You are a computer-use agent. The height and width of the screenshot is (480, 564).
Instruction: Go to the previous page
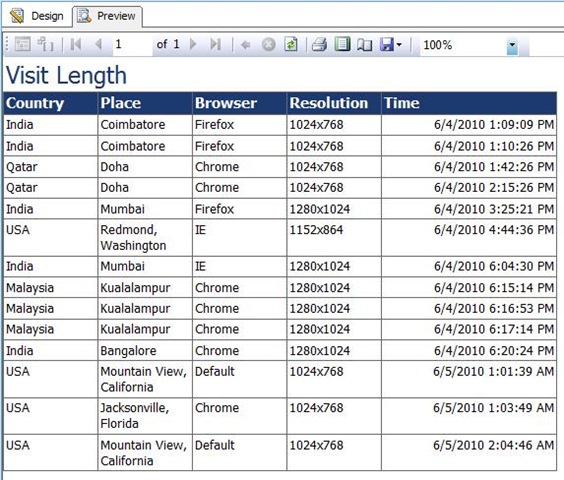pyautogui.click(x=99, y=45)
